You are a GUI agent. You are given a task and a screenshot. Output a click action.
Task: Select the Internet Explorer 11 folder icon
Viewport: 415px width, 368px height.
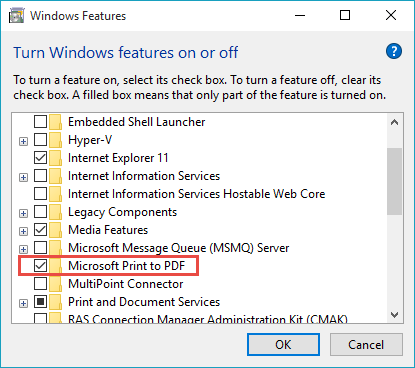pos(55,158)
